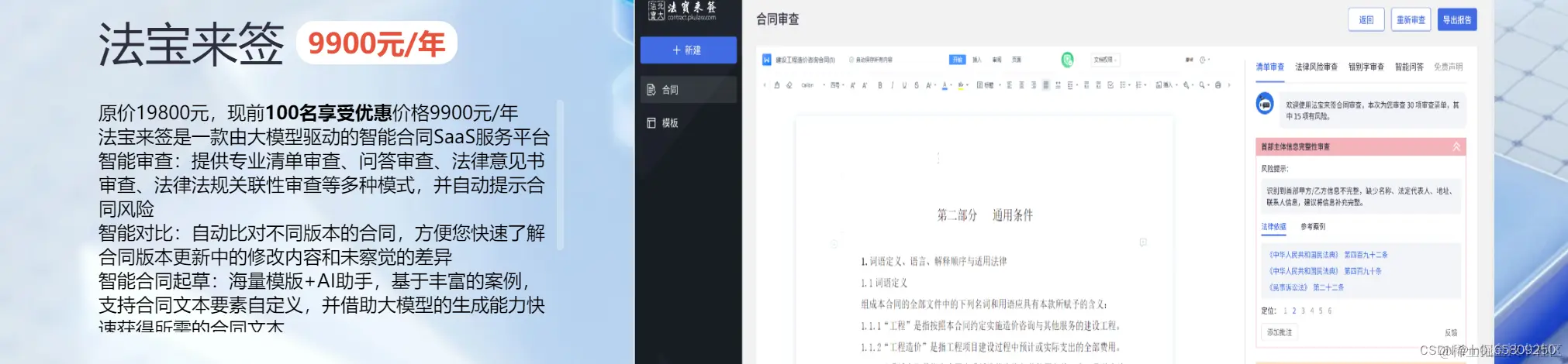Click the increase indent icon
Viewport: 1568px width, 364px height.
(x=1099, y=85)
